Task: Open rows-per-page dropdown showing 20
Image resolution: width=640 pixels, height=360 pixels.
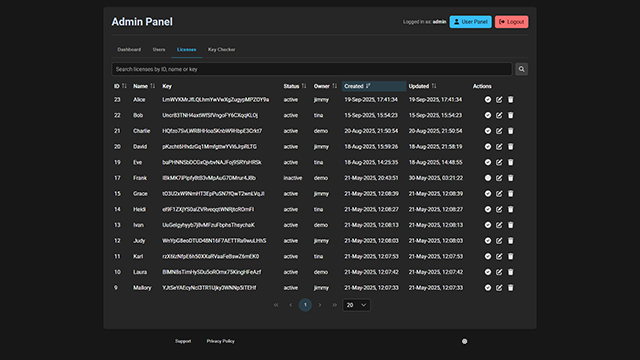Action: coord(356,305)
